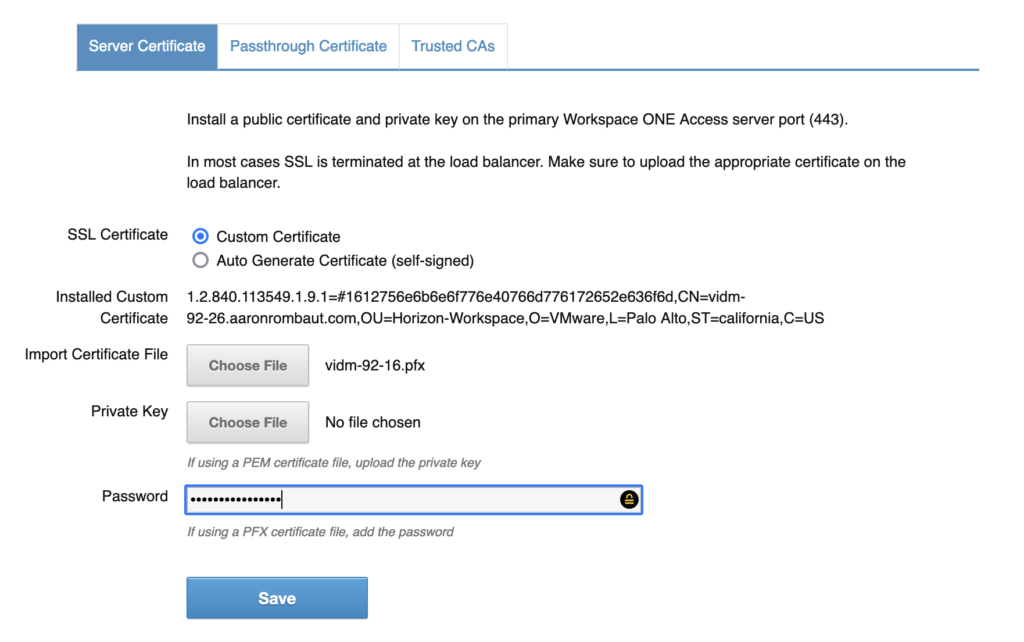Choose File for Import Certificate File
The image size is (1024, 642).
coord(248,366)
